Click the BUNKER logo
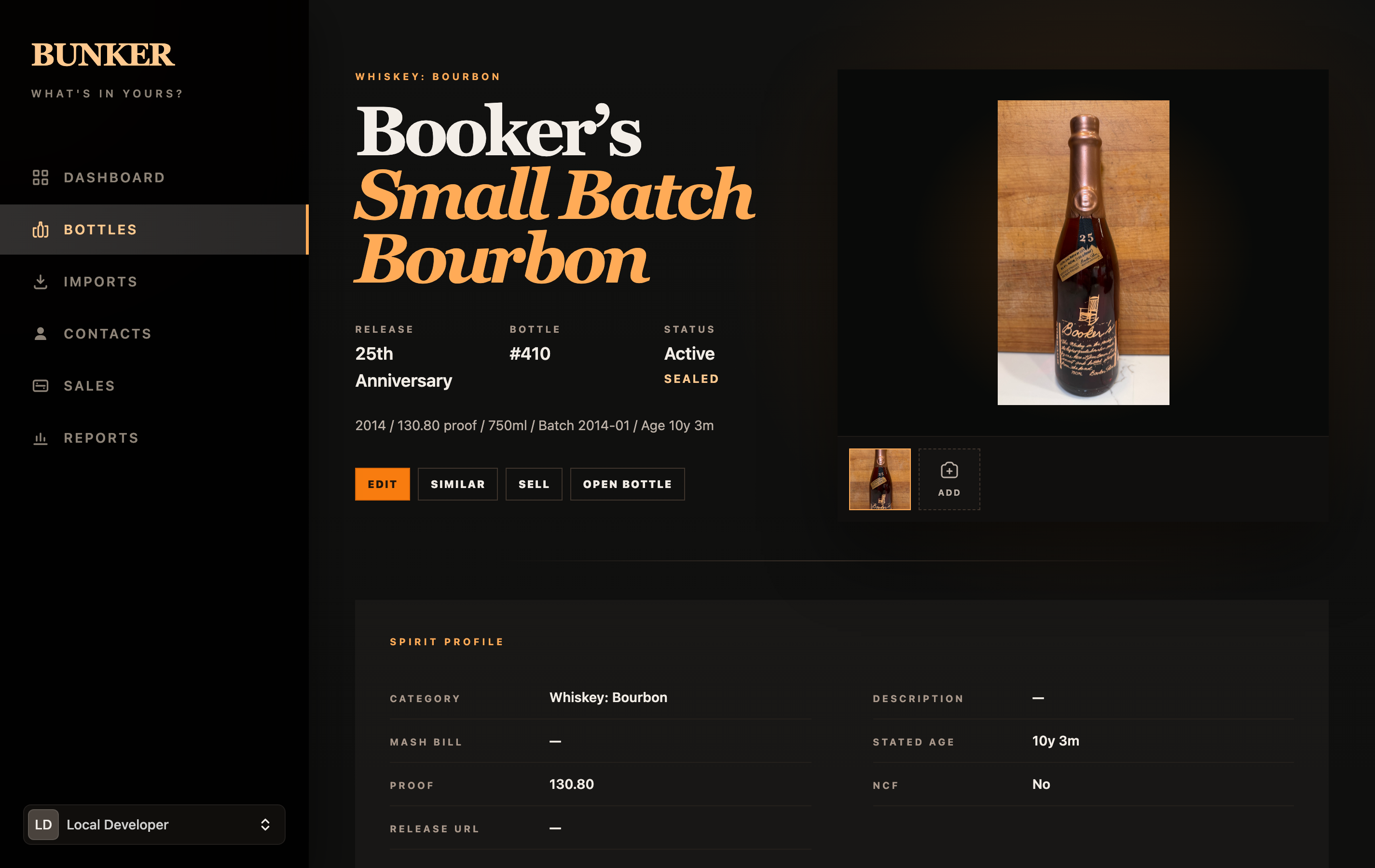 point(103,55)
